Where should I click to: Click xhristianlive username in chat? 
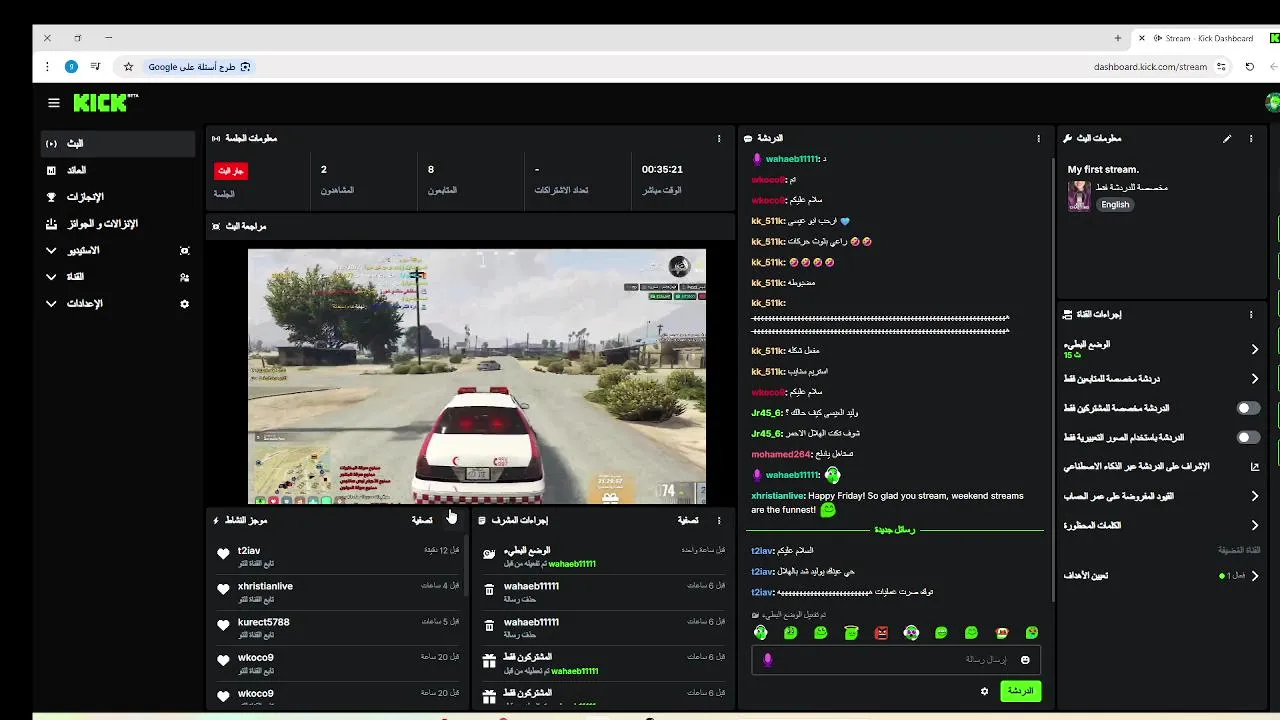click(x=778, y=496)
